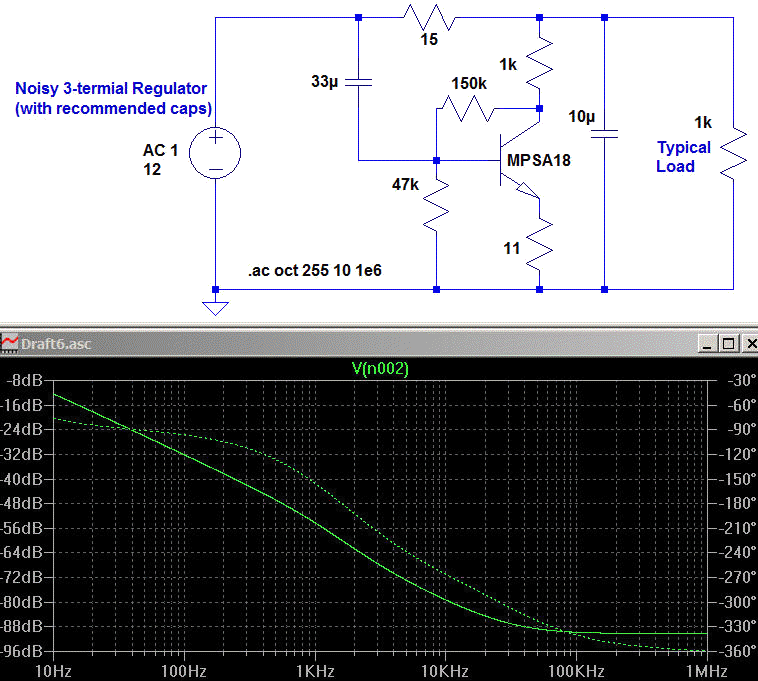This screenshot has height=681, width=758.
Task: Click the 47k base resistor
Action: [x=437, y=203]
